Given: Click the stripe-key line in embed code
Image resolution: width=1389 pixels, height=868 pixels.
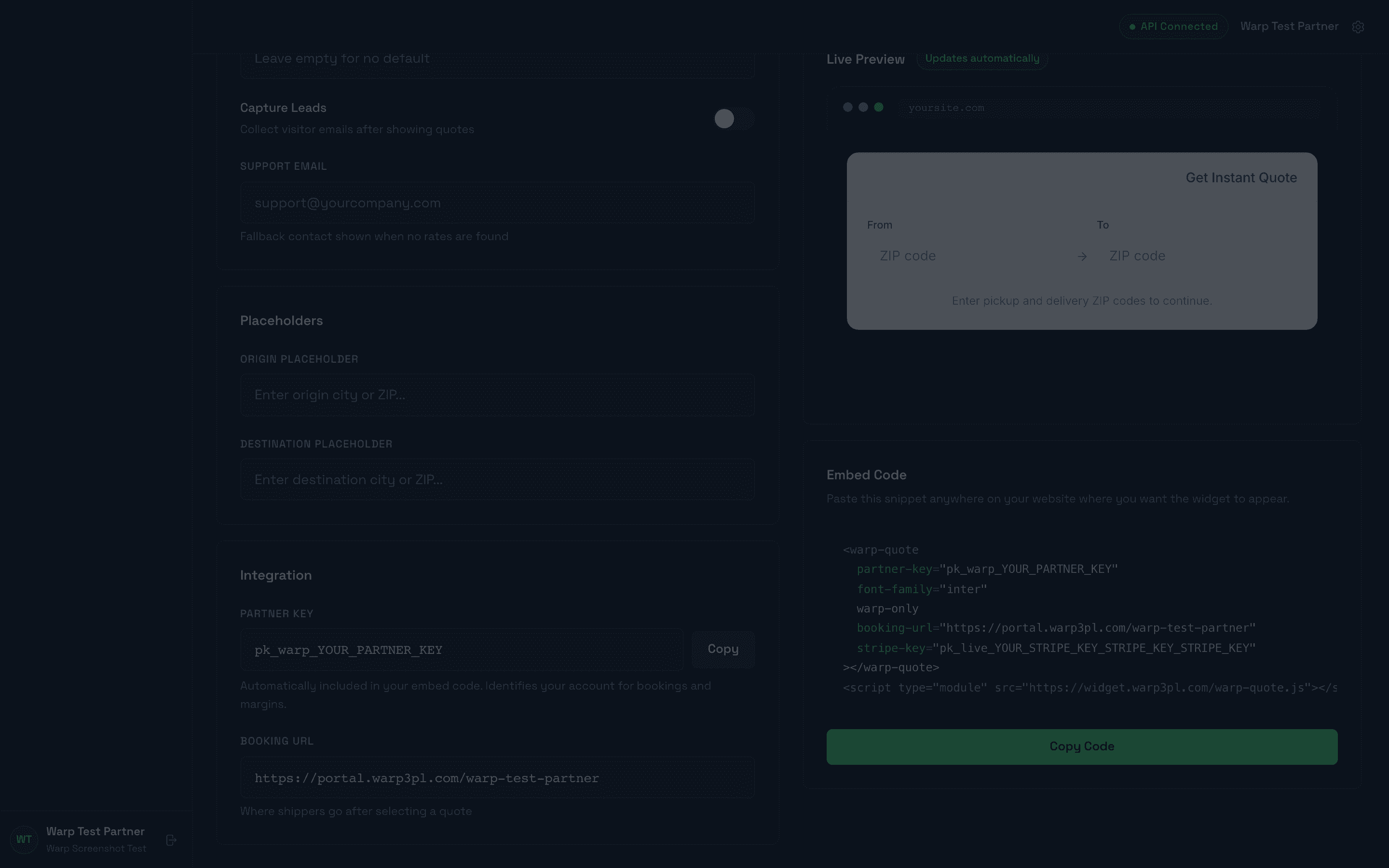Looking at the screenshot, I should point(1056,648).
